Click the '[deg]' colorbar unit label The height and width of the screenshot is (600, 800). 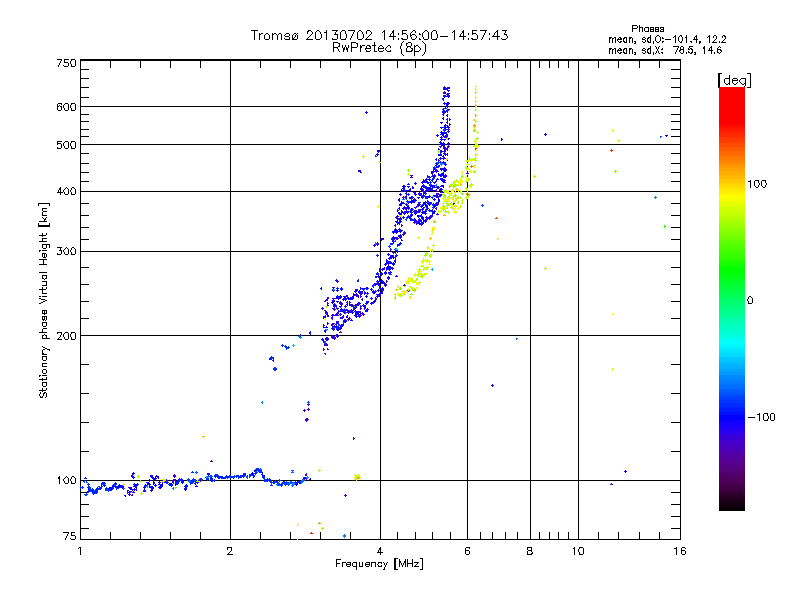pos(734,80)
